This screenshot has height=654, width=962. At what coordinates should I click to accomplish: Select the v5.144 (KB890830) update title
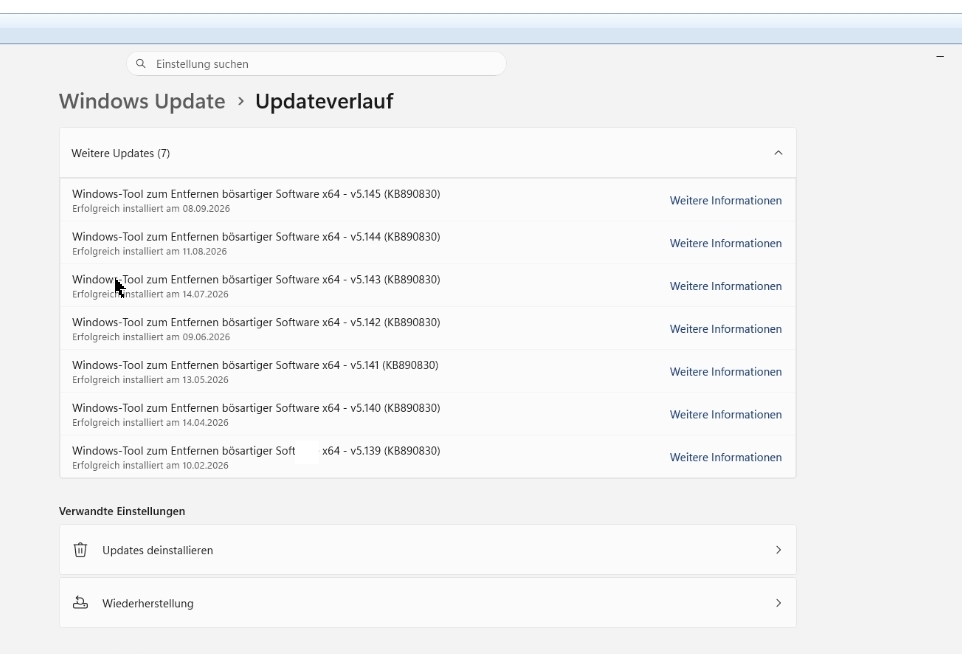[x=256, y=237]
